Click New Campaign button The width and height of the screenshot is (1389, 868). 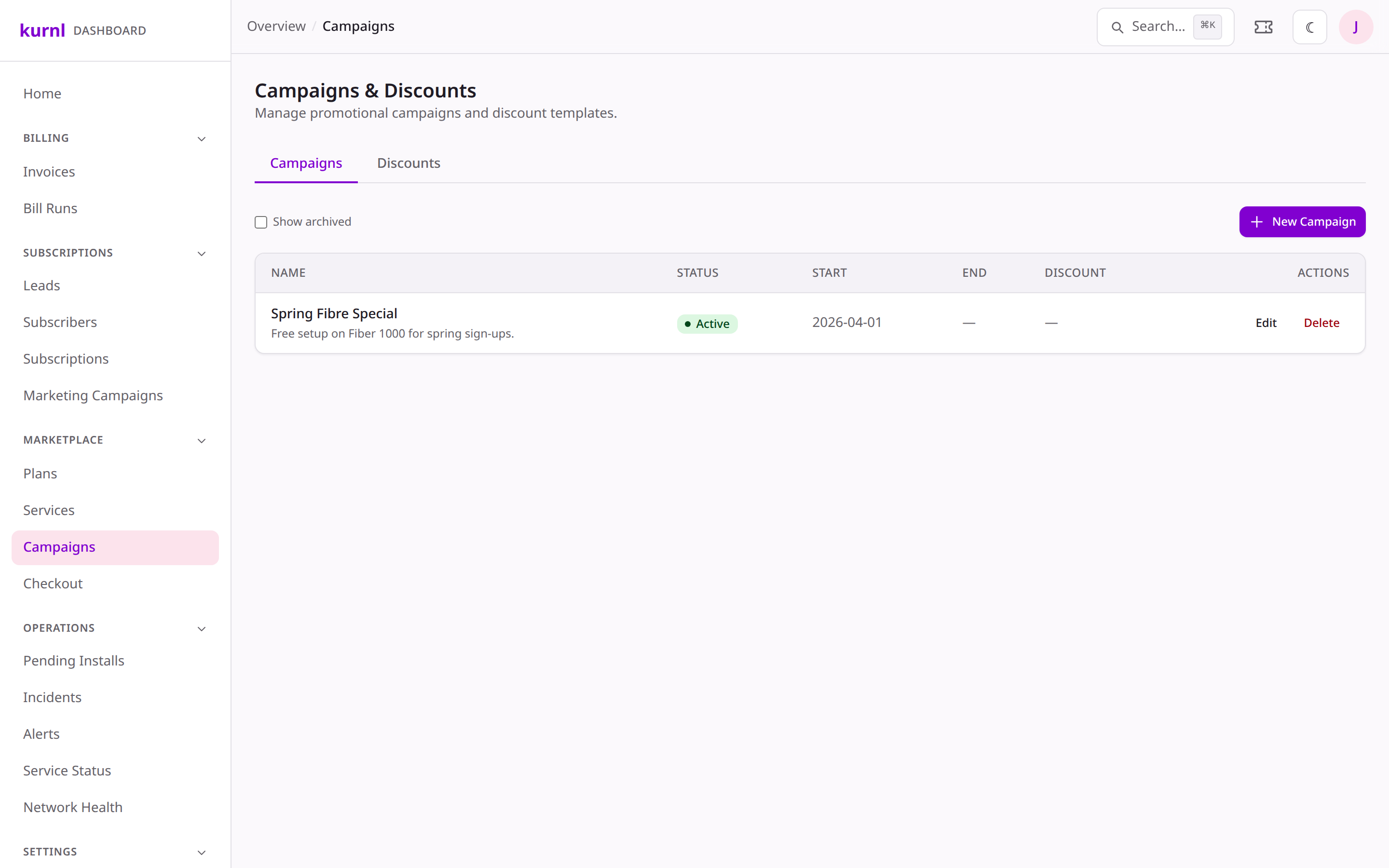pos(1302,222)
